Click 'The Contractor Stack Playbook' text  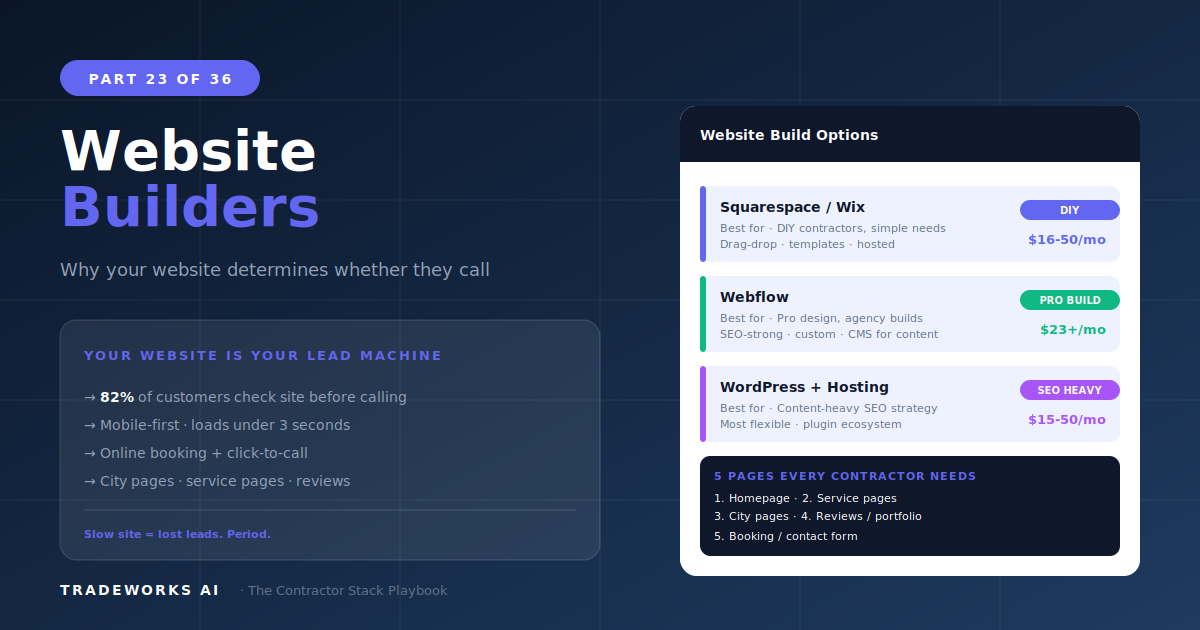[347, 591]
